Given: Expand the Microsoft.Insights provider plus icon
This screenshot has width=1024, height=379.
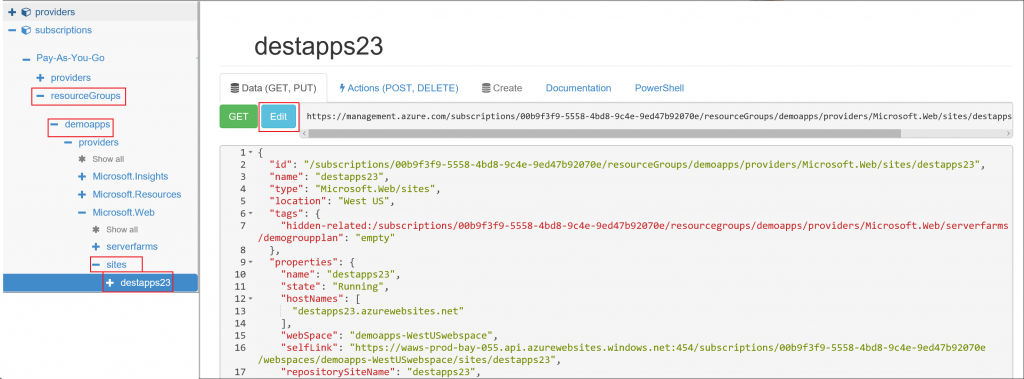Looking at the screenshot, I should (82, 176).
